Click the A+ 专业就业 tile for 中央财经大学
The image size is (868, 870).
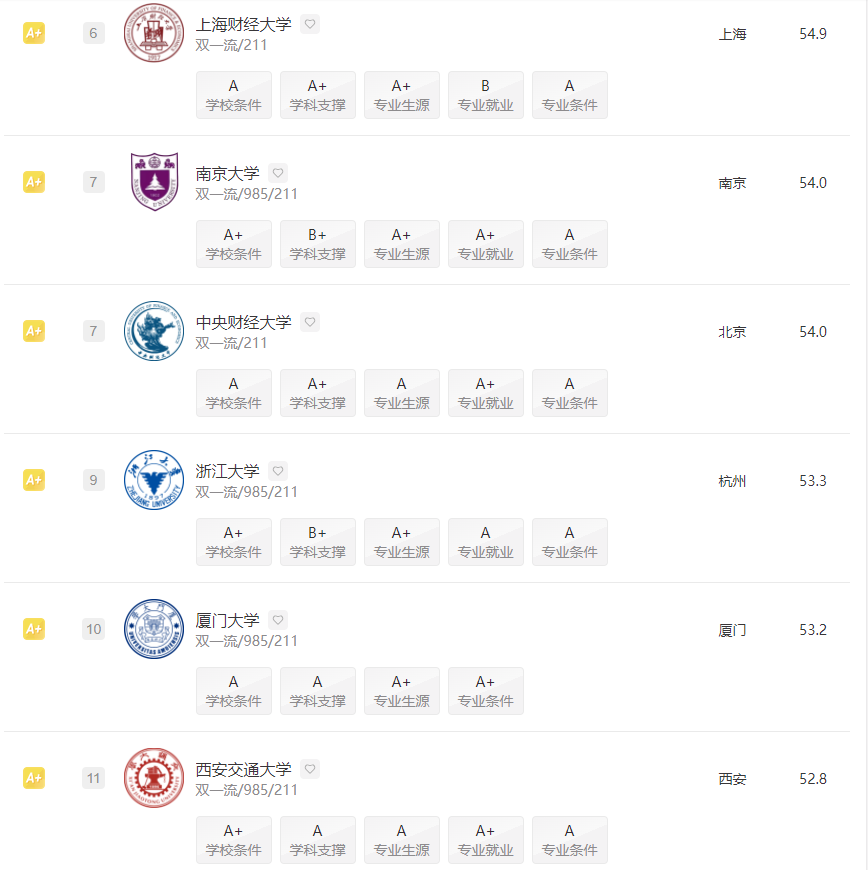click(x=486, y=393)
